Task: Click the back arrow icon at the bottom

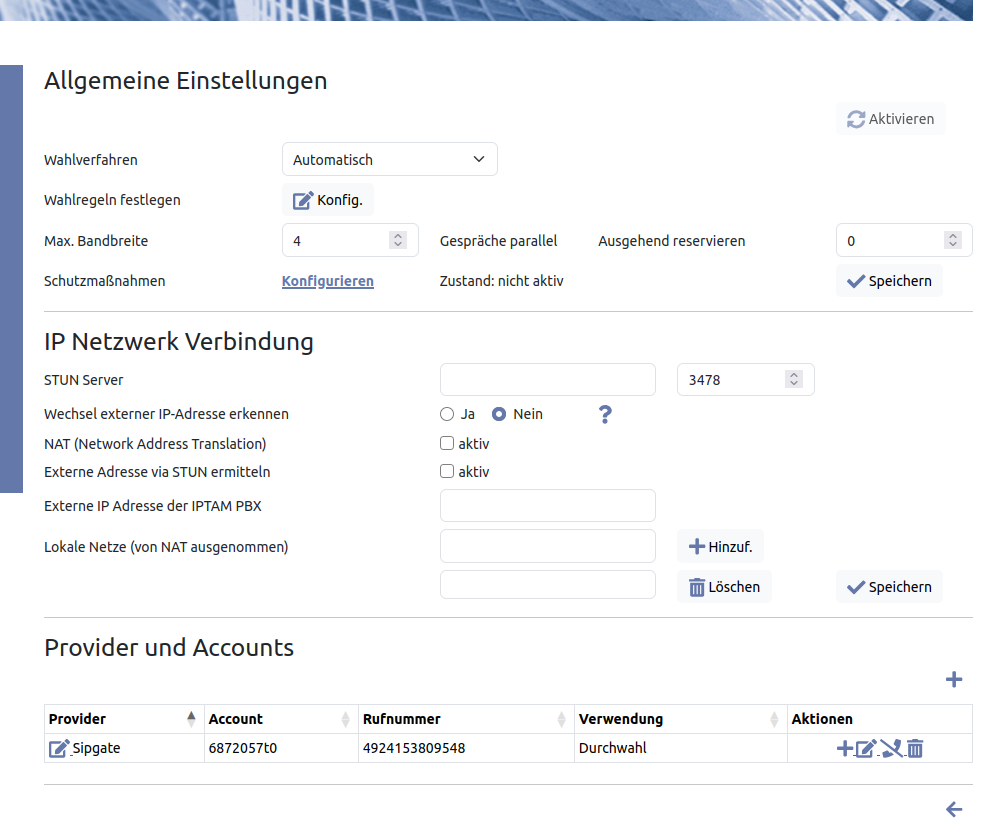Action: [x=953, y=809]
